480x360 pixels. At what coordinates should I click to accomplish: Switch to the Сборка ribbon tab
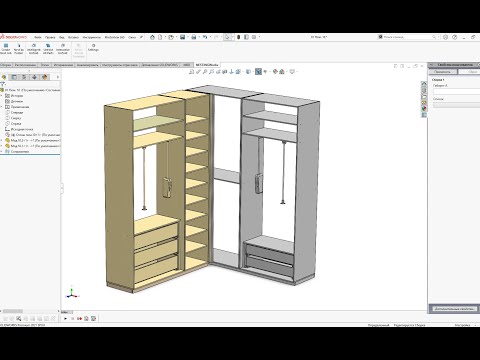point(5,65)
